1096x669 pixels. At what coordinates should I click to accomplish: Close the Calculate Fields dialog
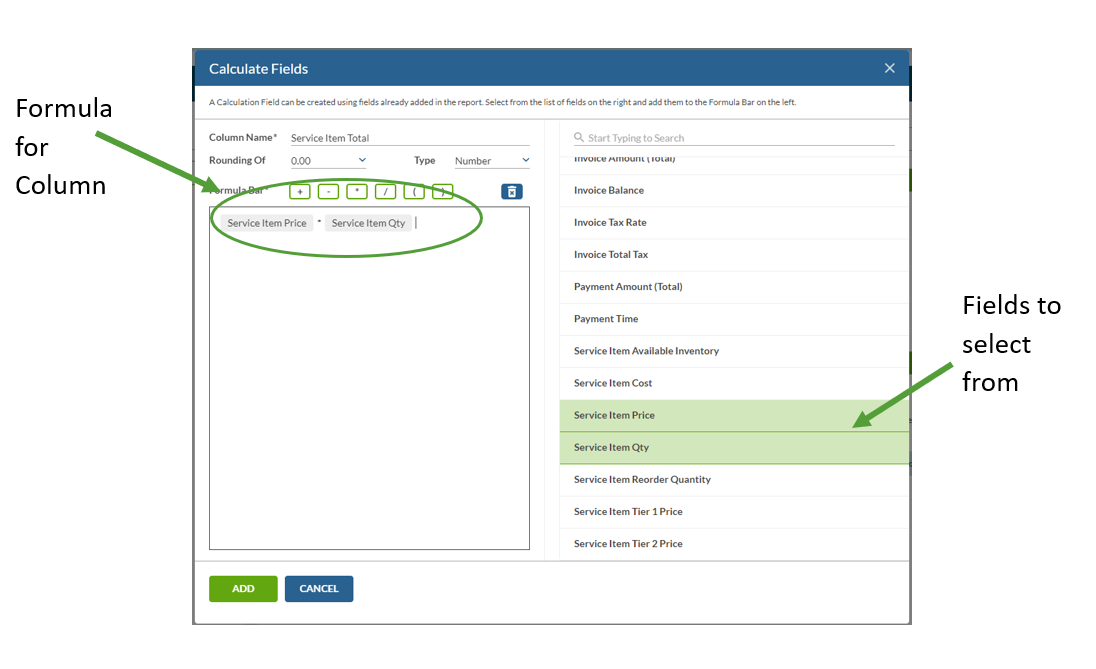point(889,68)
